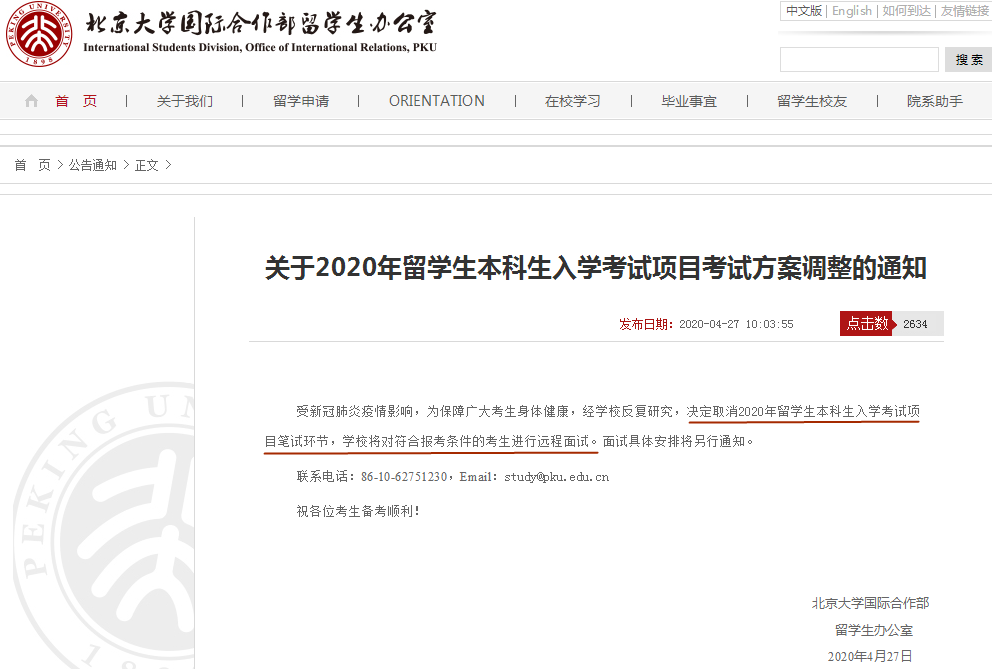Open the 在校学习 navigation menu
The width and height of the screenshot is (992, 669).
pyautogui.click(x=573, y=100)
